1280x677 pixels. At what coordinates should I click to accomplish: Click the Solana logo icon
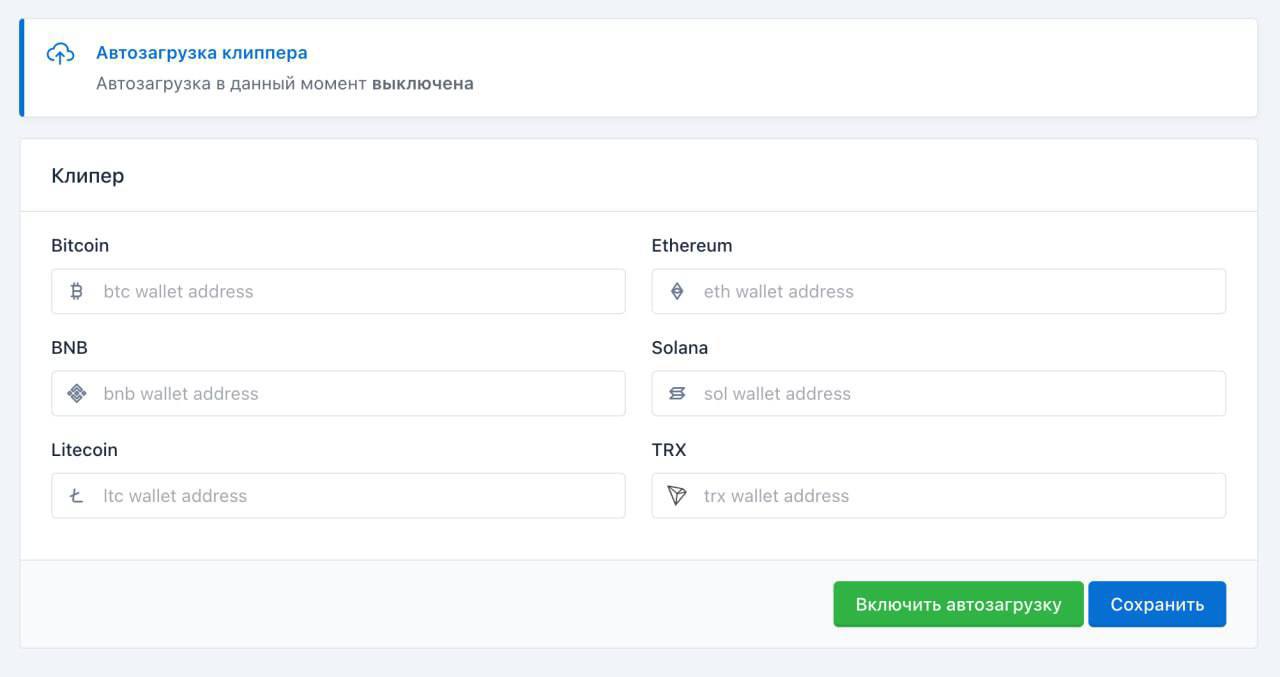point(677,393)
